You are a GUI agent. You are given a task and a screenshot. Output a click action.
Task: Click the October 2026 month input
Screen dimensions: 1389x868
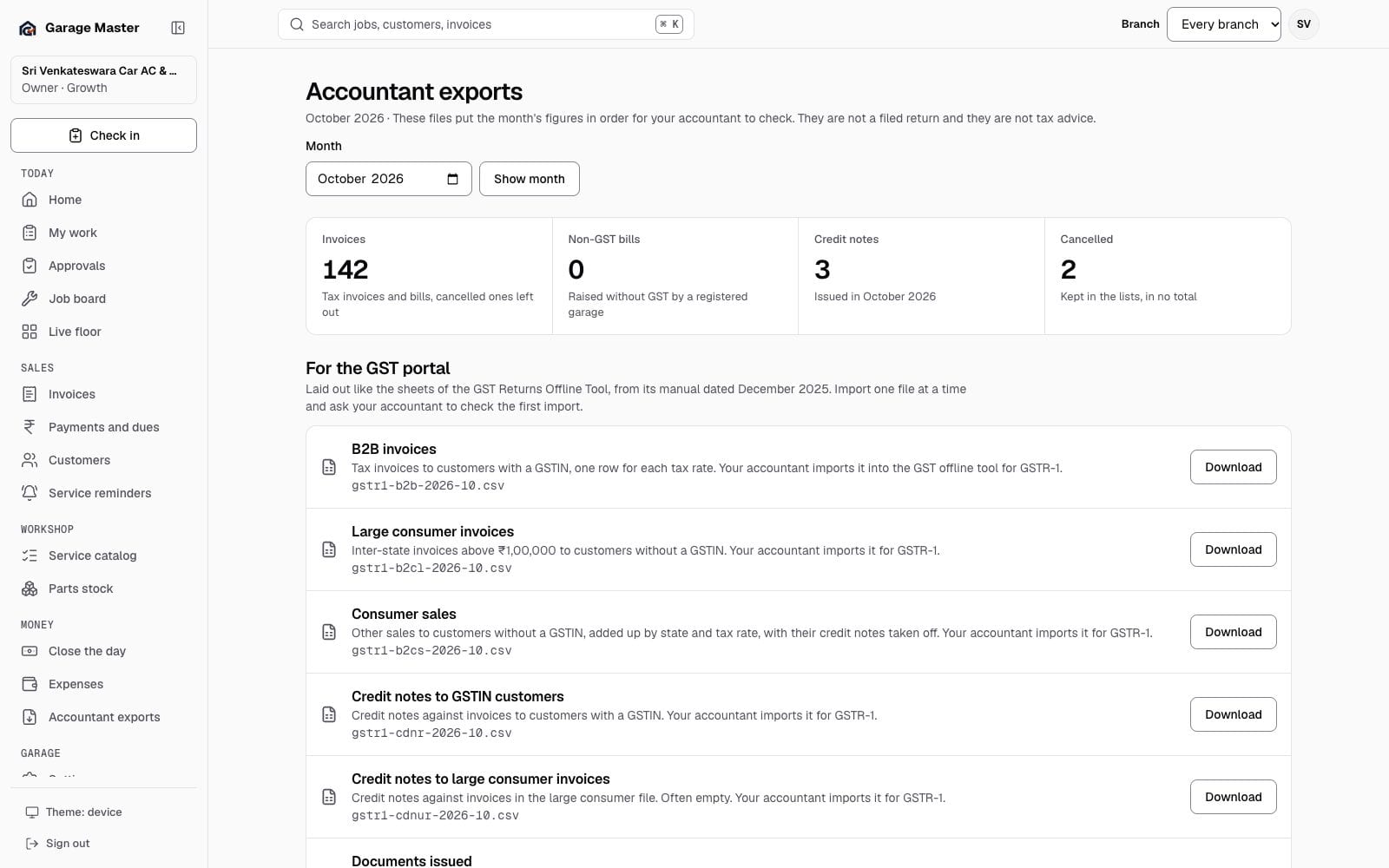[389, 179]
